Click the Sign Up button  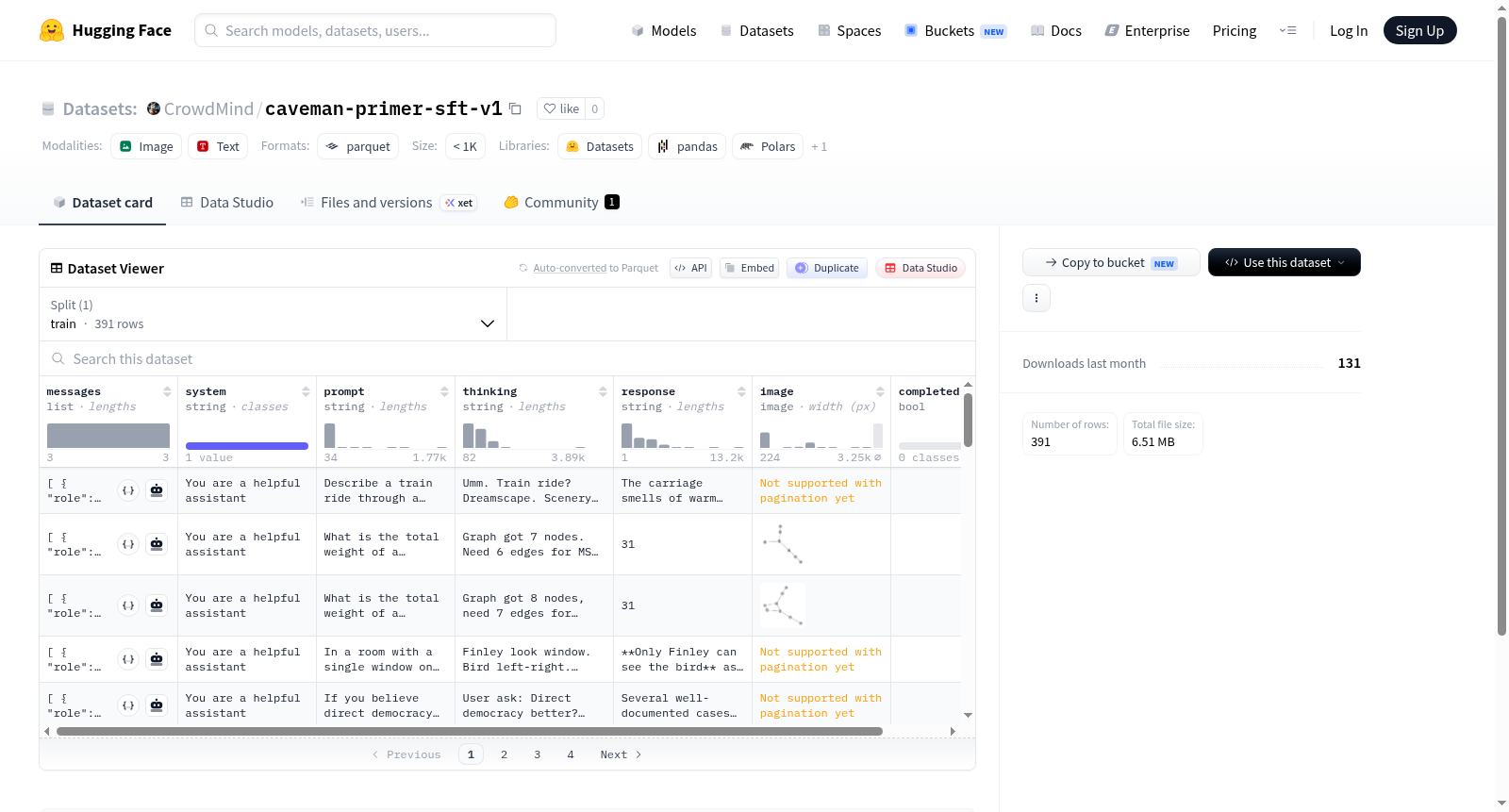tap(1419, 30)
